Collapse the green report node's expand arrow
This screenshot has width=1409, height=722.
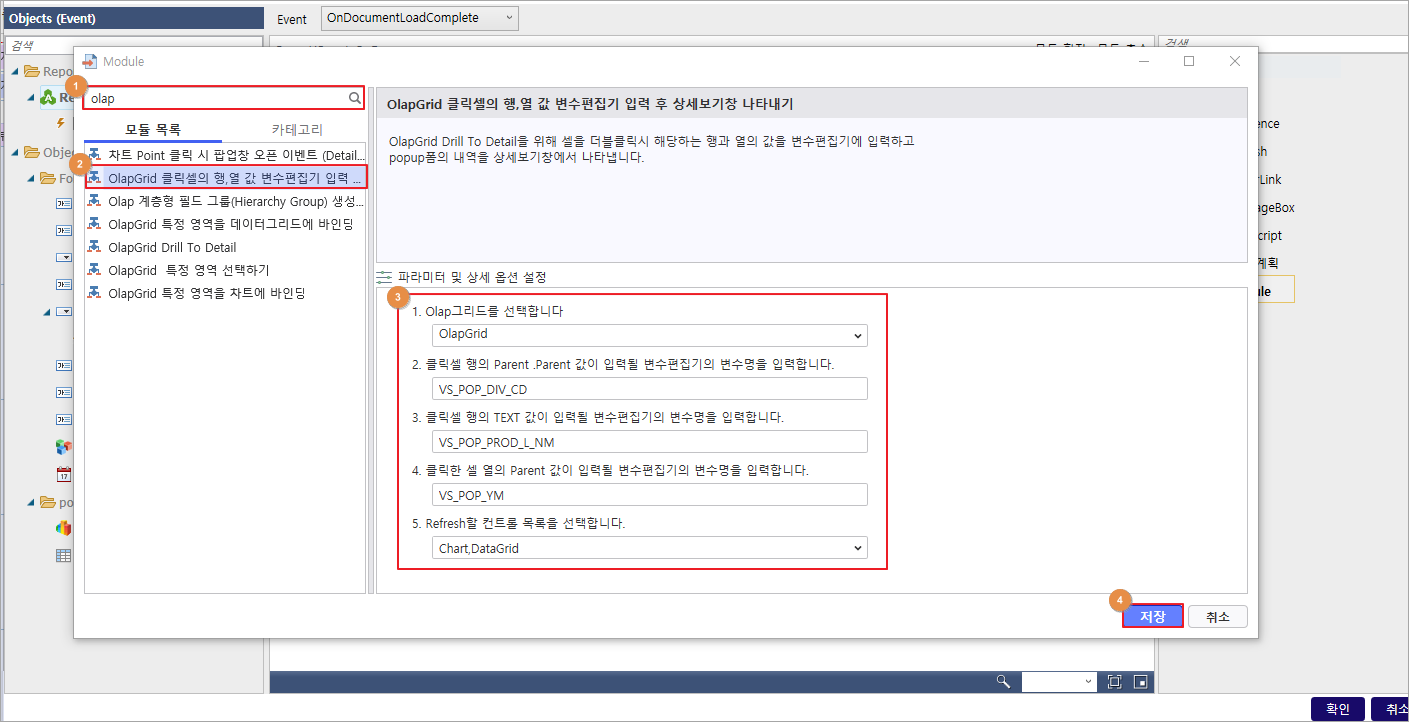click(31, 98)
